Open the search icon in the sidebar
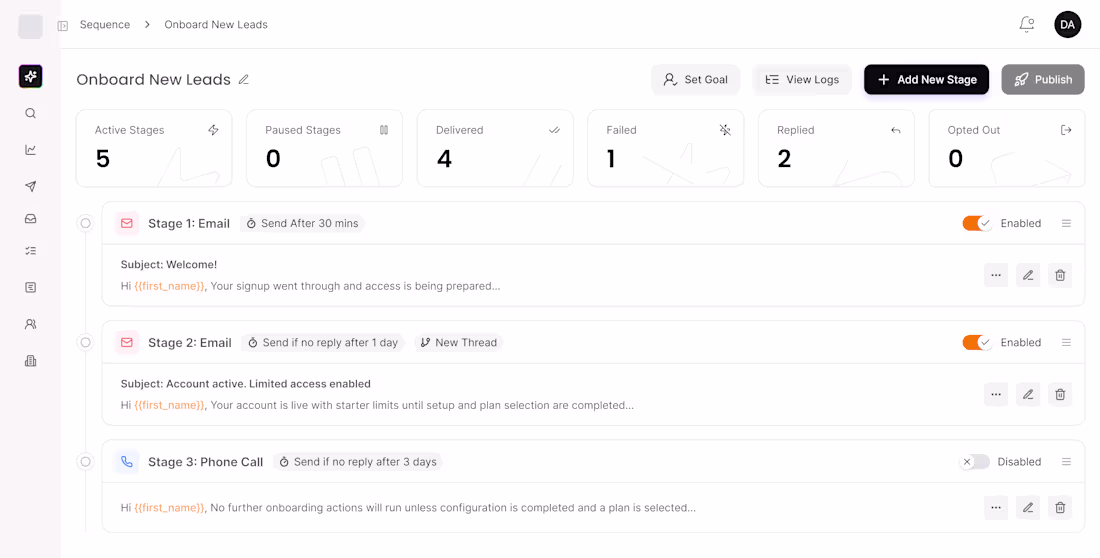Image resolution: width=1100 pixels, height=558 pixels. tap(31, 114)
